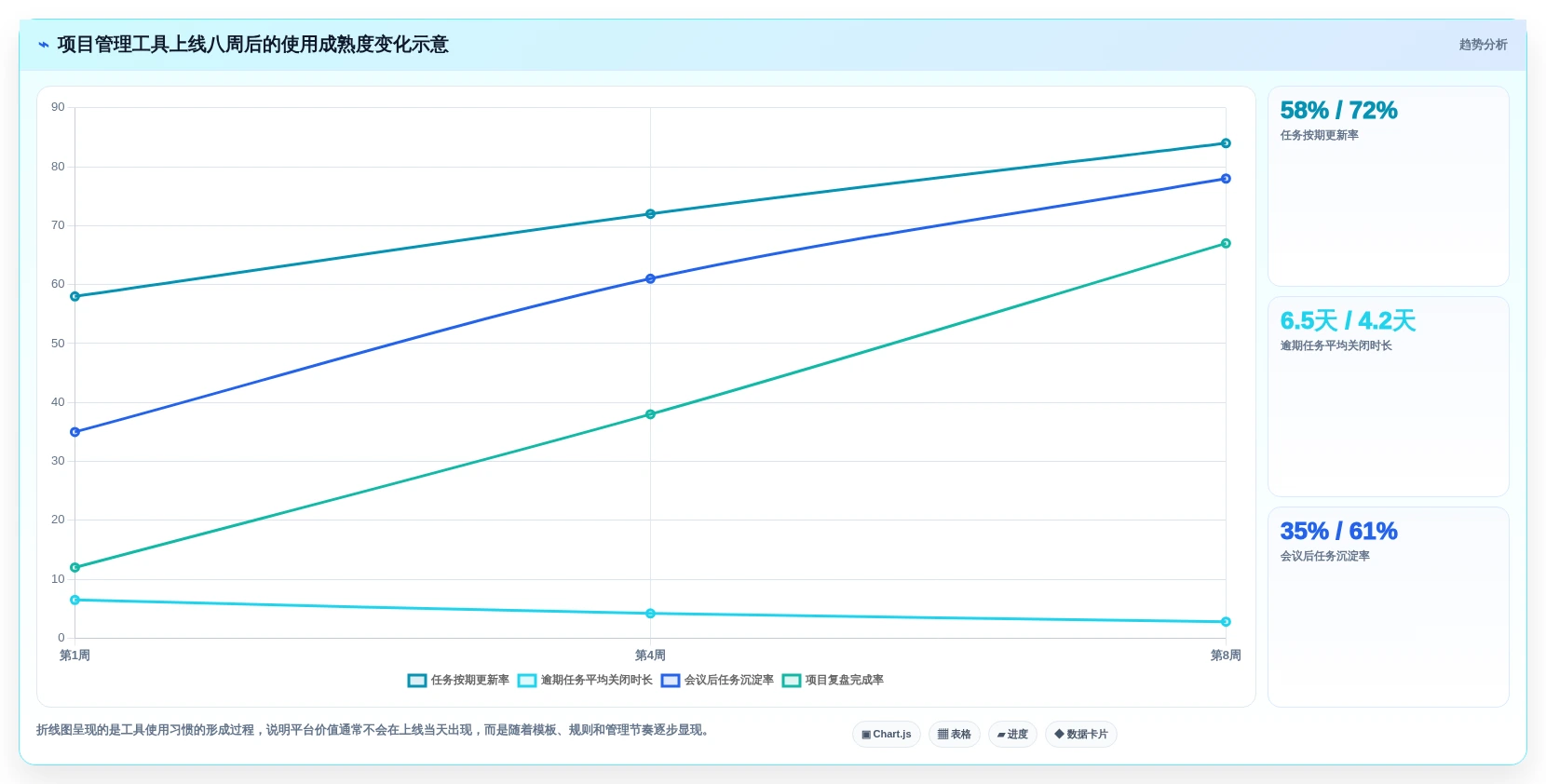
Task: Click the Chart.js tag chip
Action: (887, 735)
